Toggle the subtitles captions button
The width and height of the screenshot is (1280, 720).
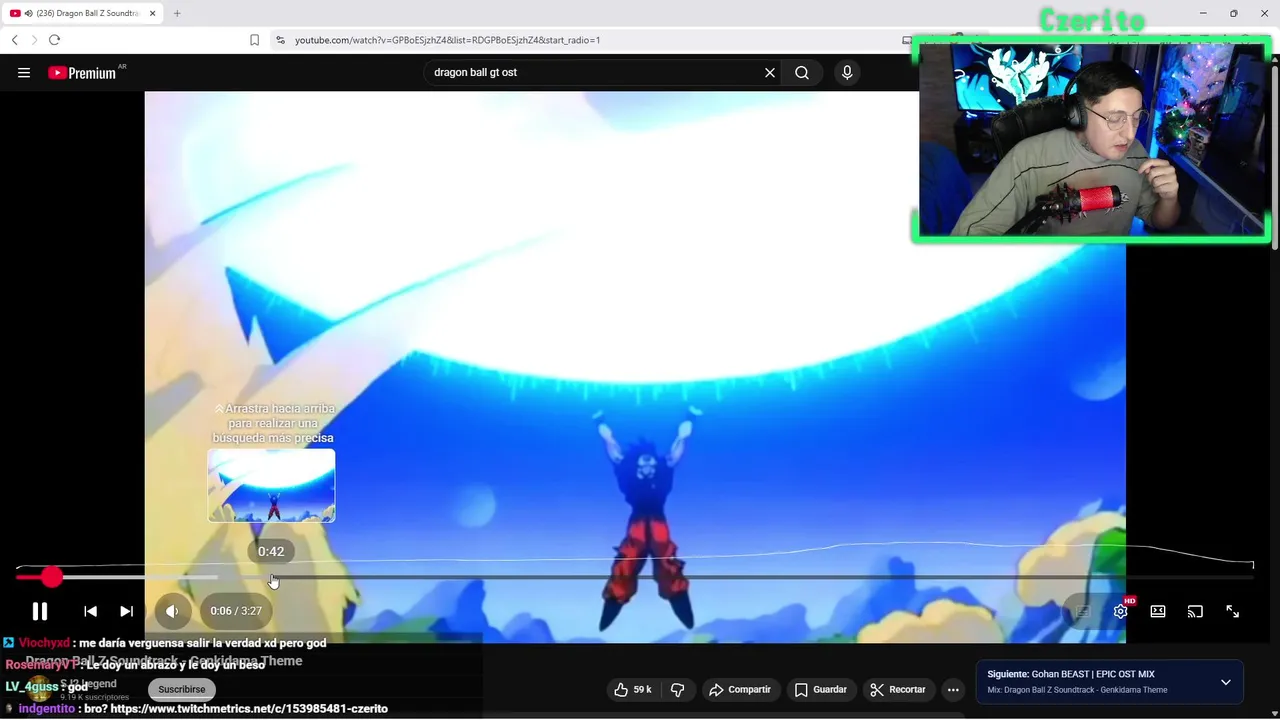click(1083, 611)
